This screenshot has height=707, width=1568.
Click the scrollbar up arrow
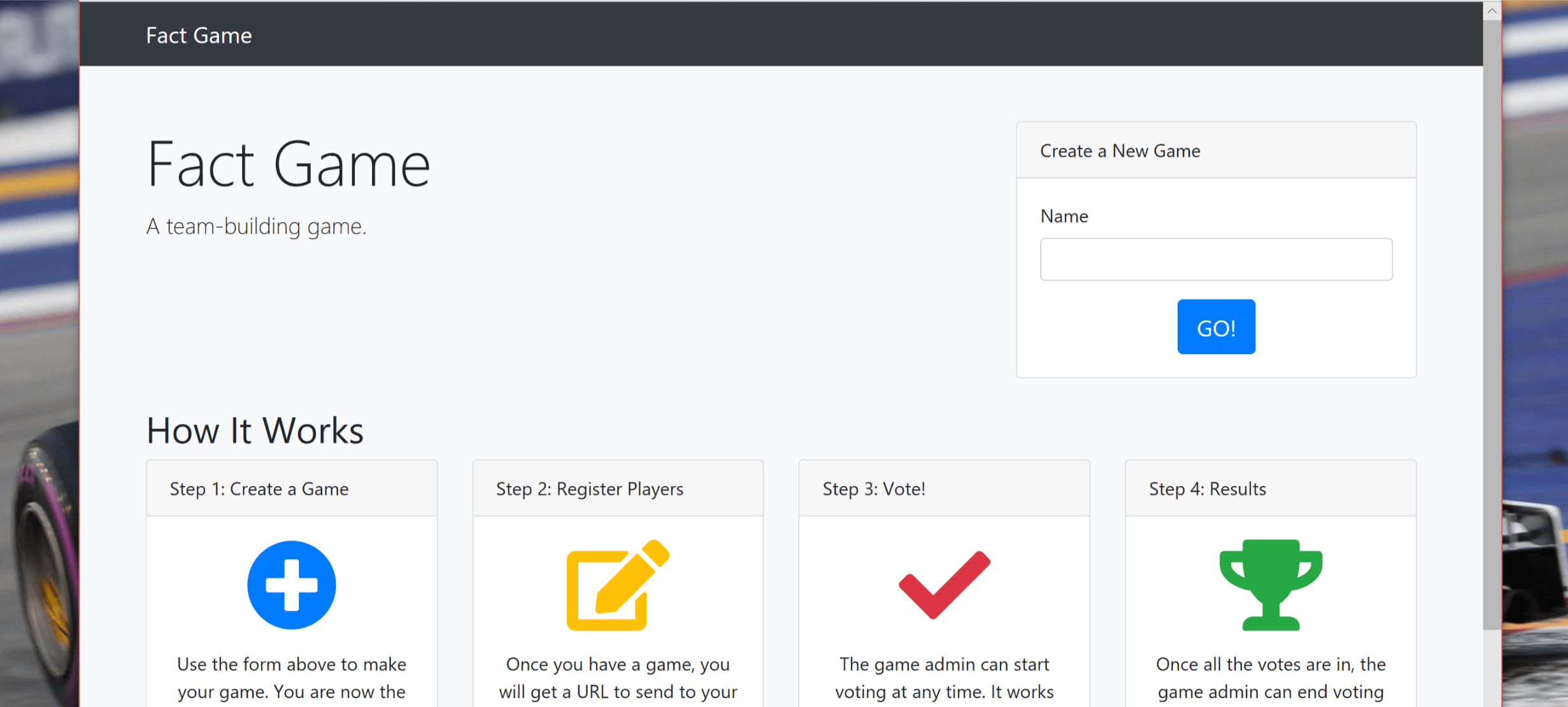coord(1492,11)
